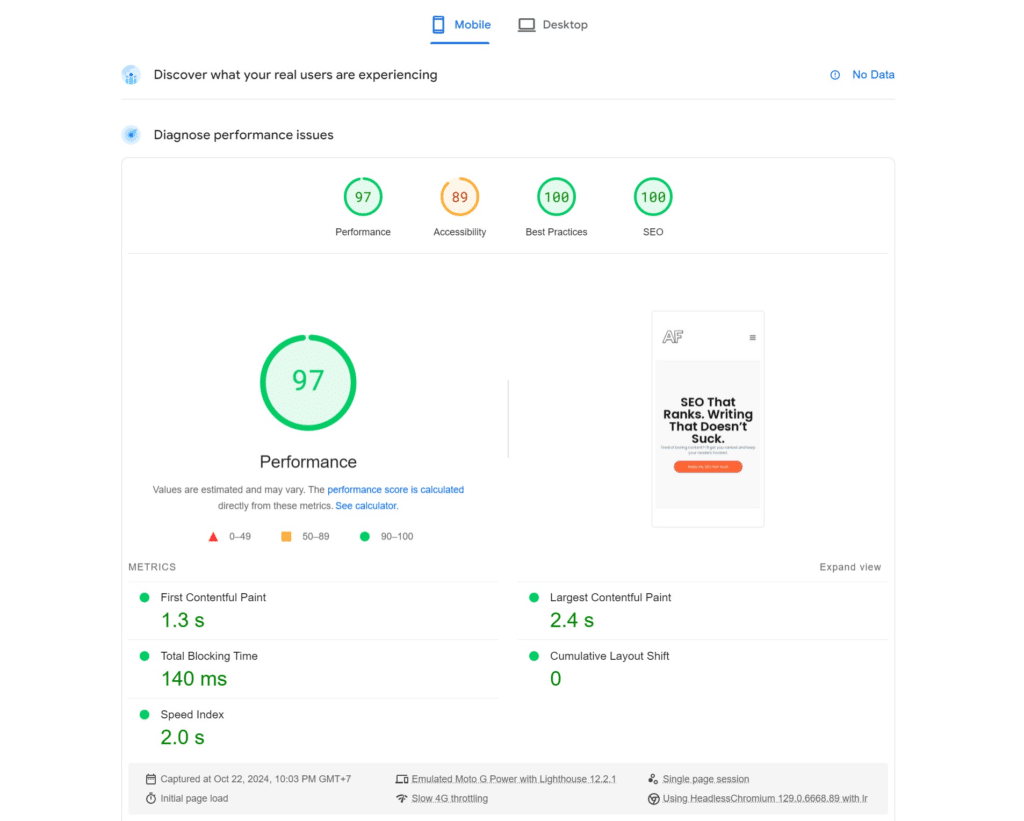Click the orange square 50–89 legend icon
Image resolution: width=1024 pixels, height=821 pixels.
(x=286, y=537)
